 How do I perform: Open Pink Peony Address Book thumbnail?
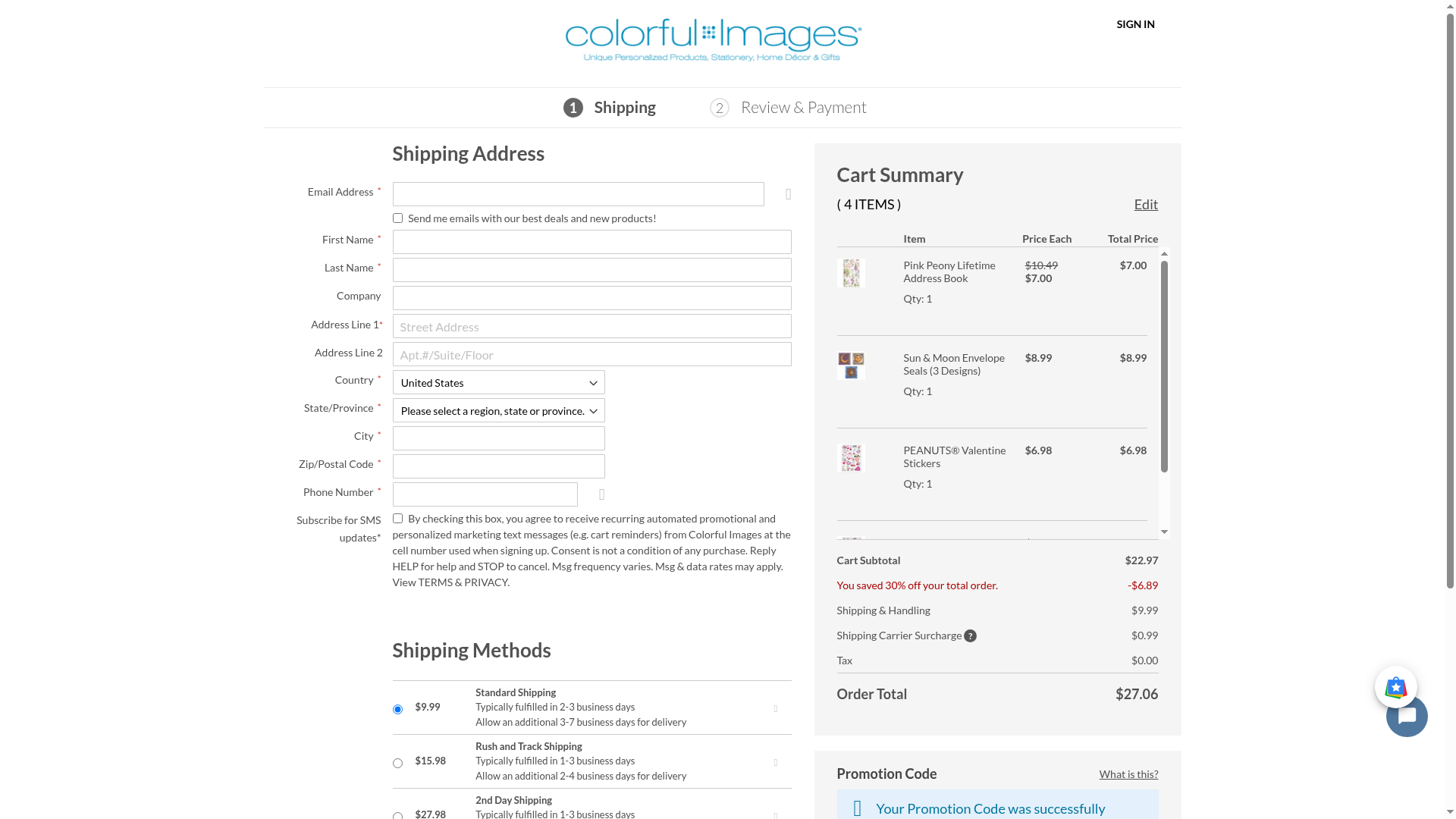pyautogui.click(x=851, y=273)
